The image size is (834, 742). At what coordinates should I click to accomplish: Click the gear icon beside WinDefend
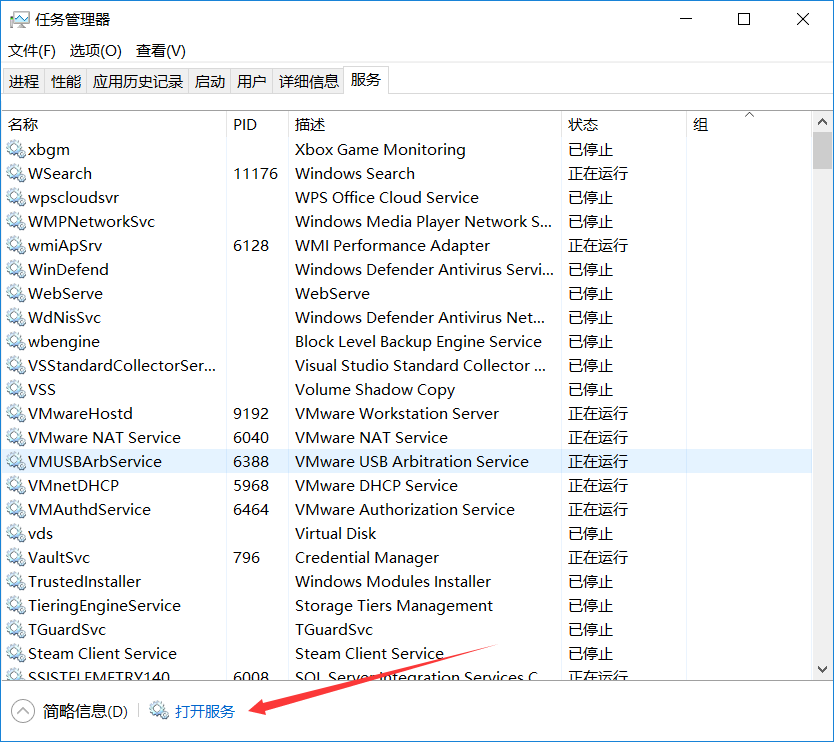click(x=16, y=270)
